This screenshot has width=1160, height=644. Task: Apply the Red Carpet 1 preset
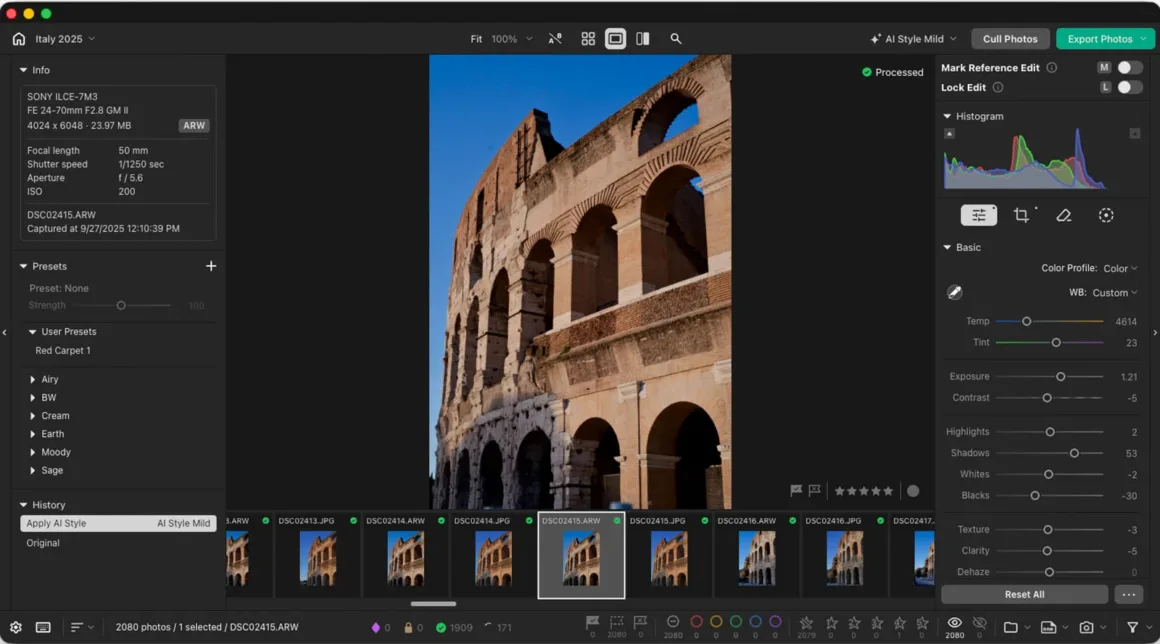point(63,350)
